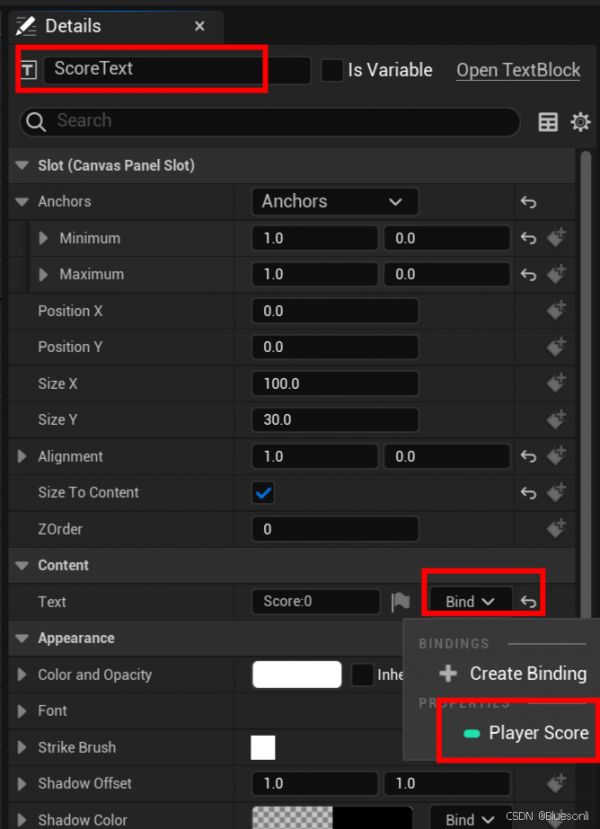This screenshot has height=829, width=600.
Task: Uncheck the Size To Content checkbox
Action: point(264,493)
